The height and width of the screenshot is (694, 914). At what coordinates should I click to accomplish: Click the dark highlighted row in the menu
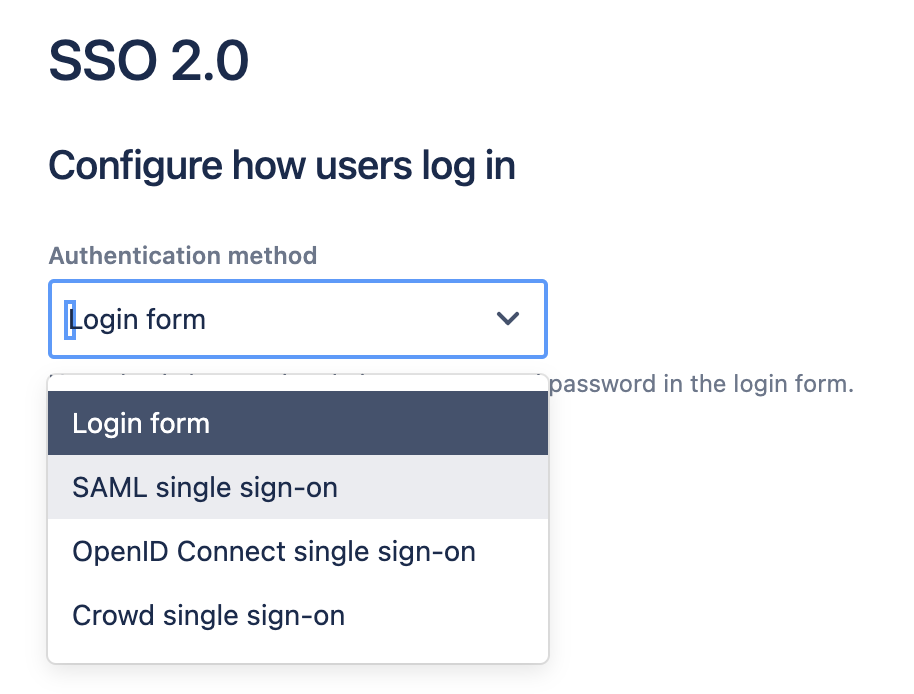pos(298,423)
